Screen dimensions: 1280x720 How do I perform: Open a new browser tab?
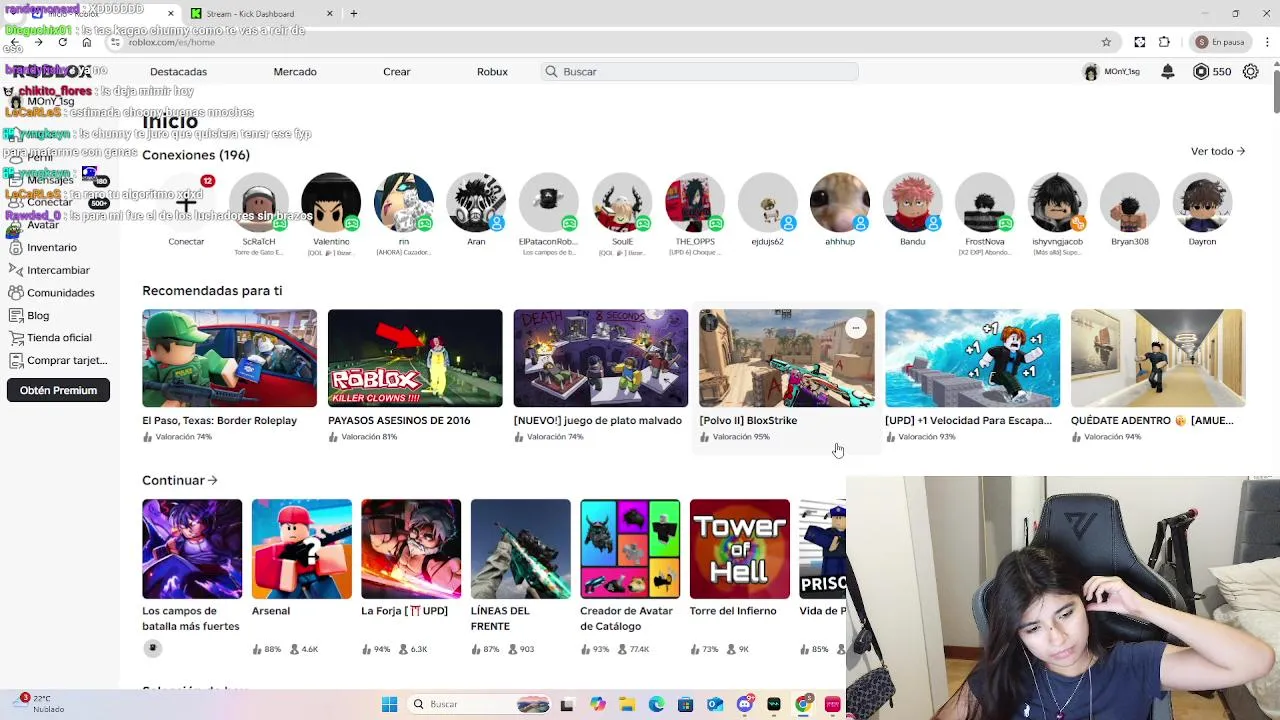click(x=353, y=13)
